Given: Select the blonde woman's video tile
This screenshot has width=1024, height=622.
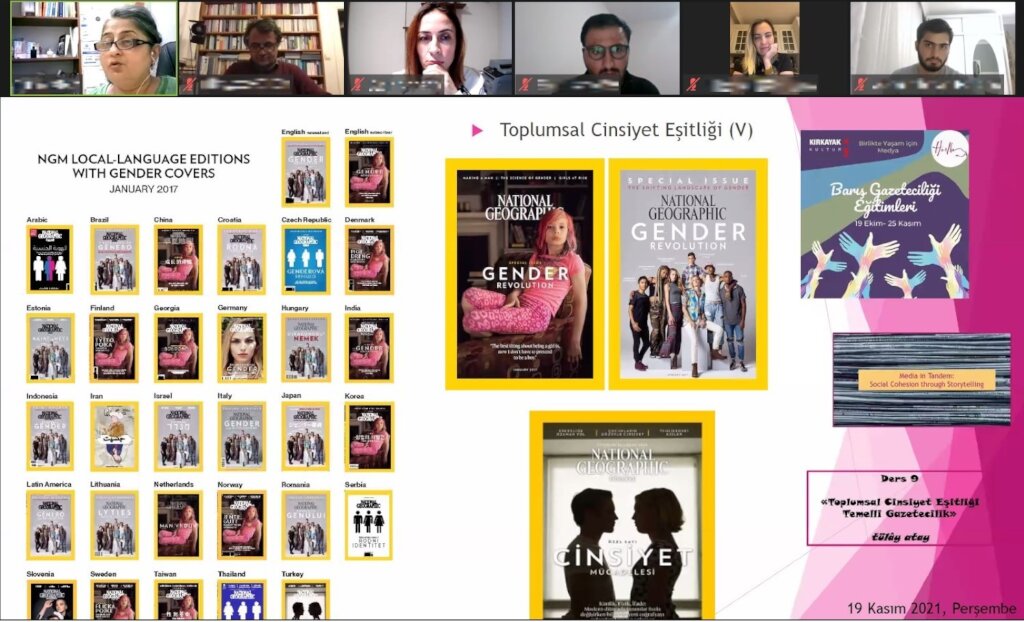Looking at the screenshot, I should coord(765,48).
